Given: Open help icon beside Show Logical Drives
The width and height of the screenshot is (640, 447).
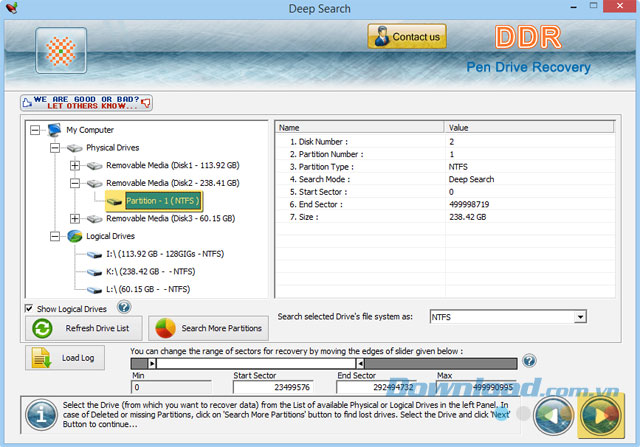Looking at the screenshot, I should point(124,307).
